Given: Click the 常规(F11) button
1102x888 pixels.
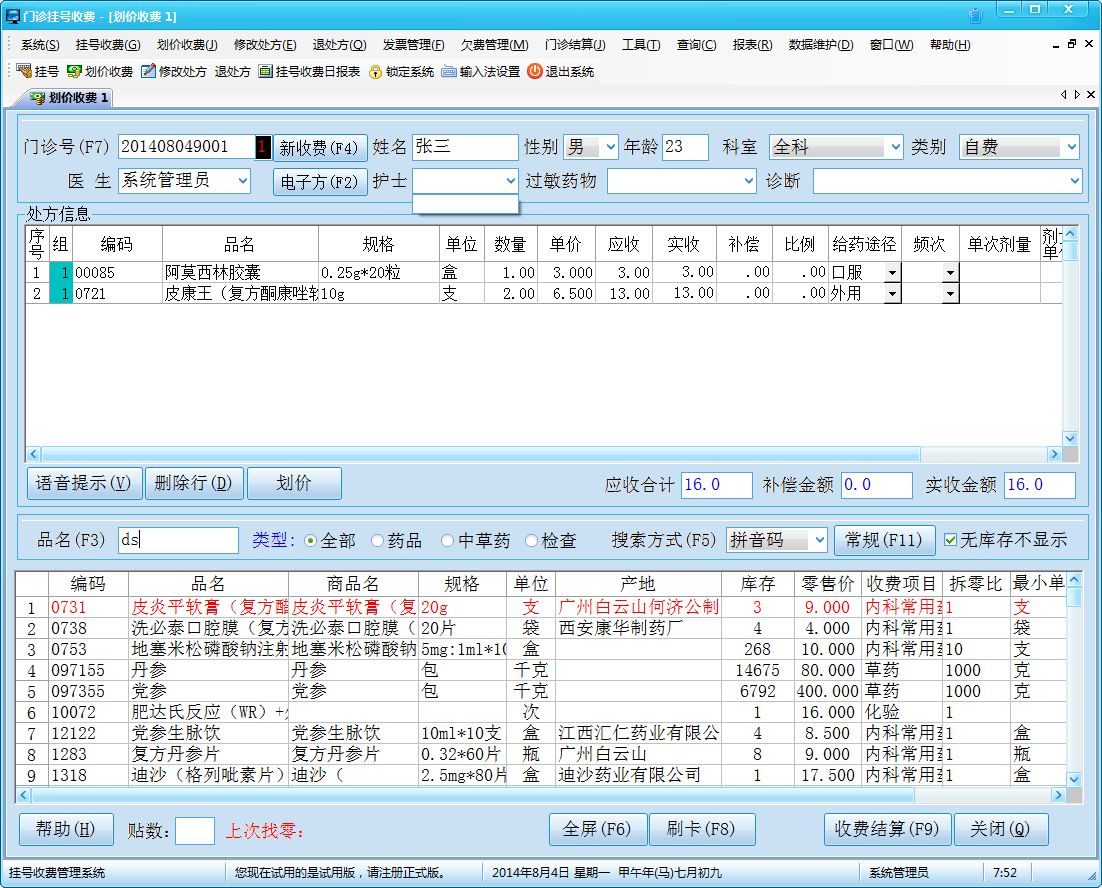Looking at the screenshot, I should click(x=884, y=540).
